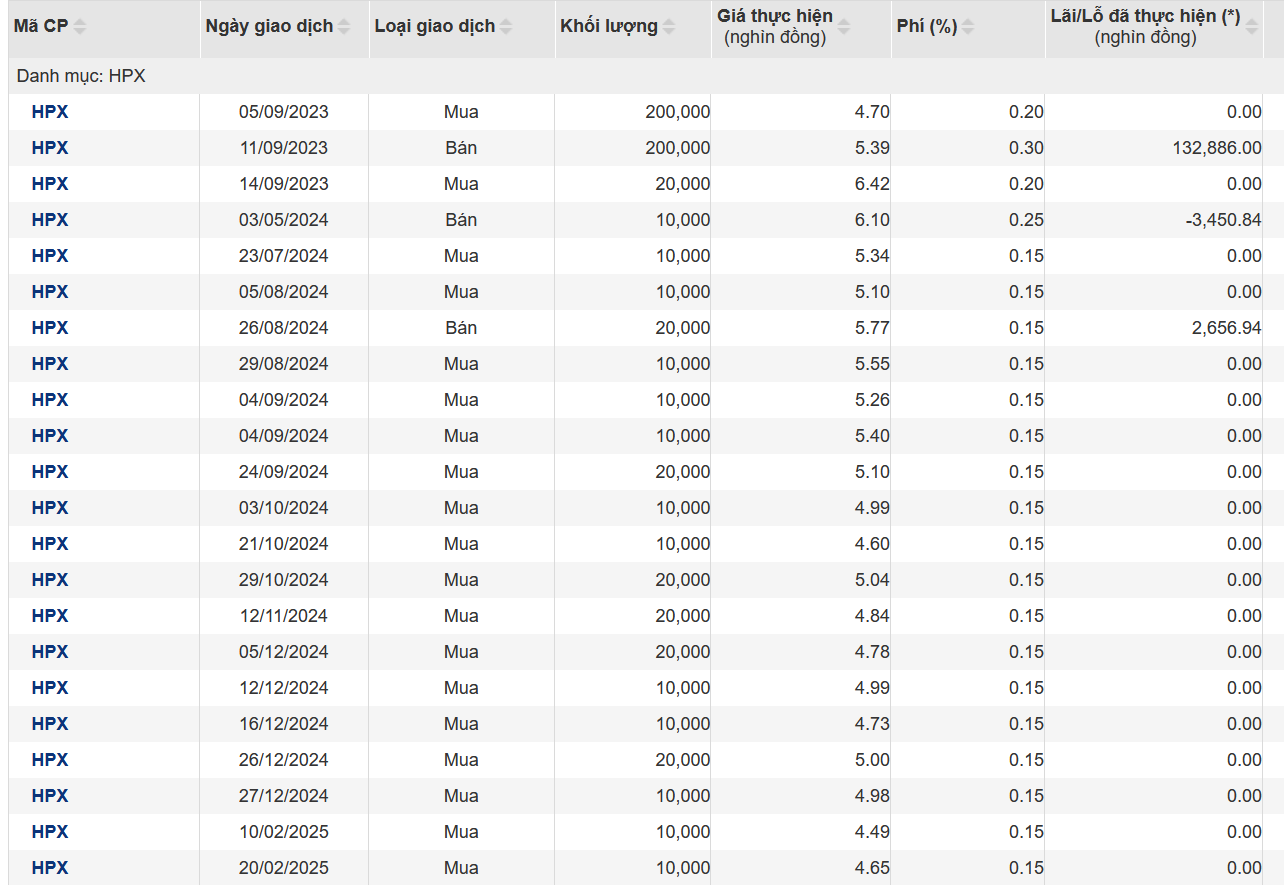Image resolution: width=1284 pixels, height=885 pixels.
Task: Sort by the Giá thực hiện column arrows
Action: tap(844, 27)
